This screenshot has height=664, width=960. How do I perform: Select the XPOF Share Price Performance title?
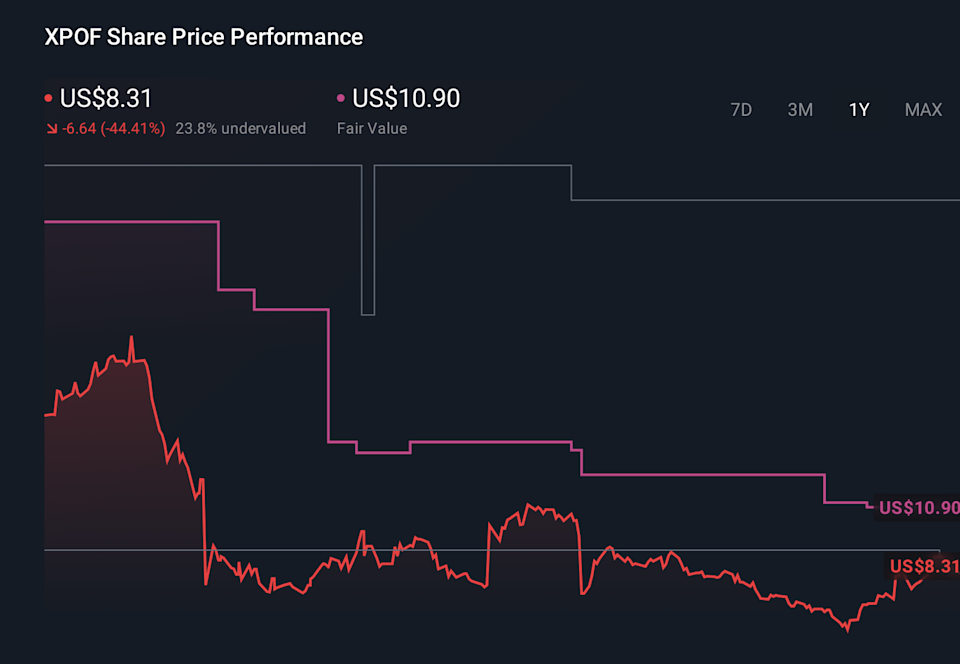[202, 36]
